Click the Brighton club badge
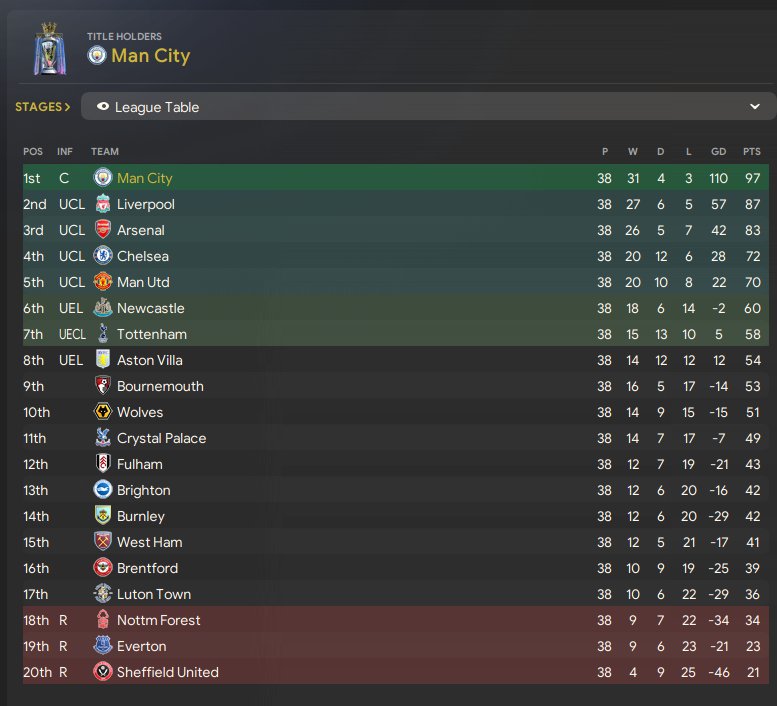The width and height of the screenshot is (777, 706). (x=103, y=490)
